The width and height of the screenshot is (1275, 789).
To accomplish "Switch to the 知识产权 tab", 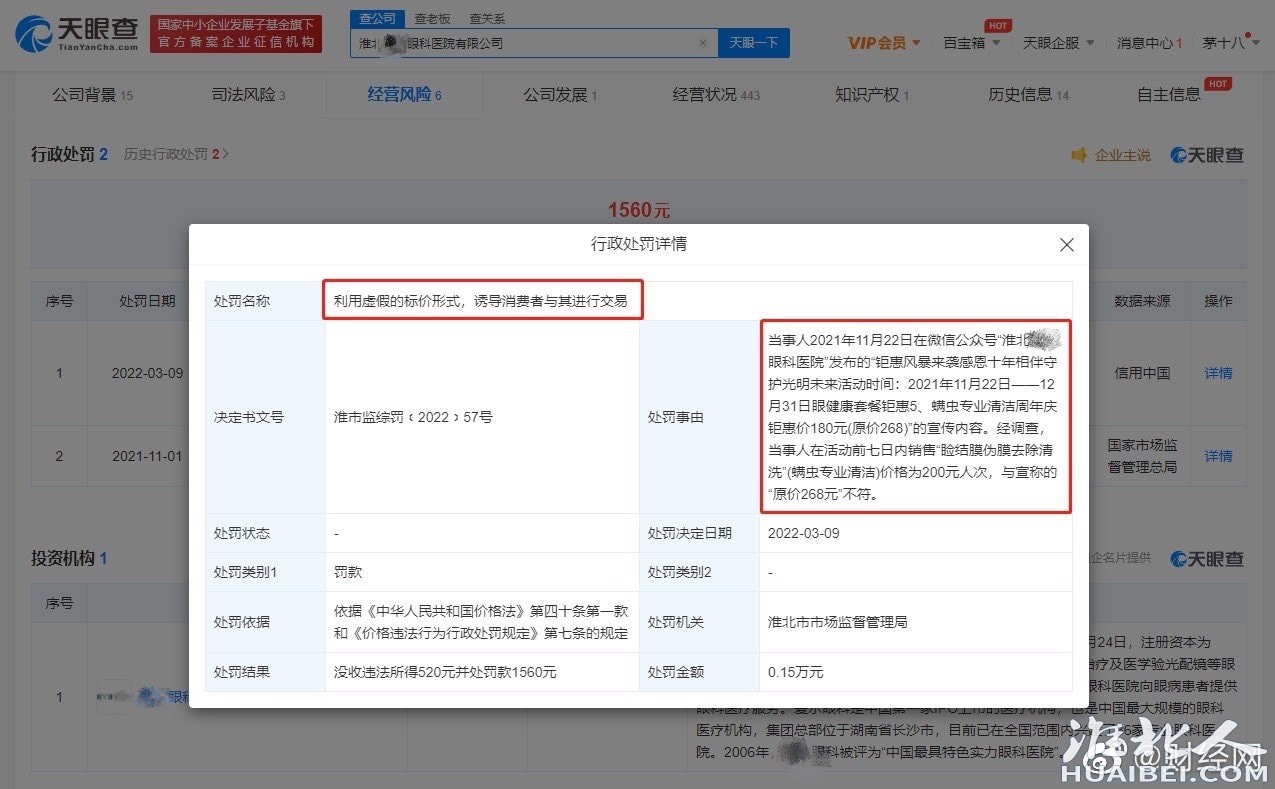I will point(872,95).
